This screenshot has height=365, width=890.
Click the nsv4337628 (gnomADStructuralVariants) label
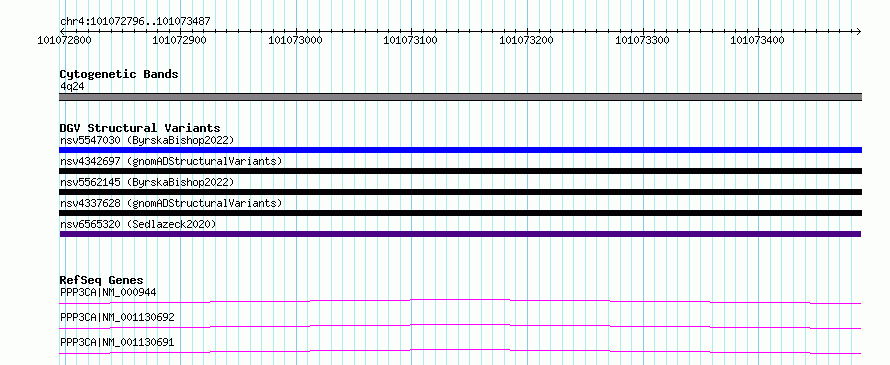(171, 203)
